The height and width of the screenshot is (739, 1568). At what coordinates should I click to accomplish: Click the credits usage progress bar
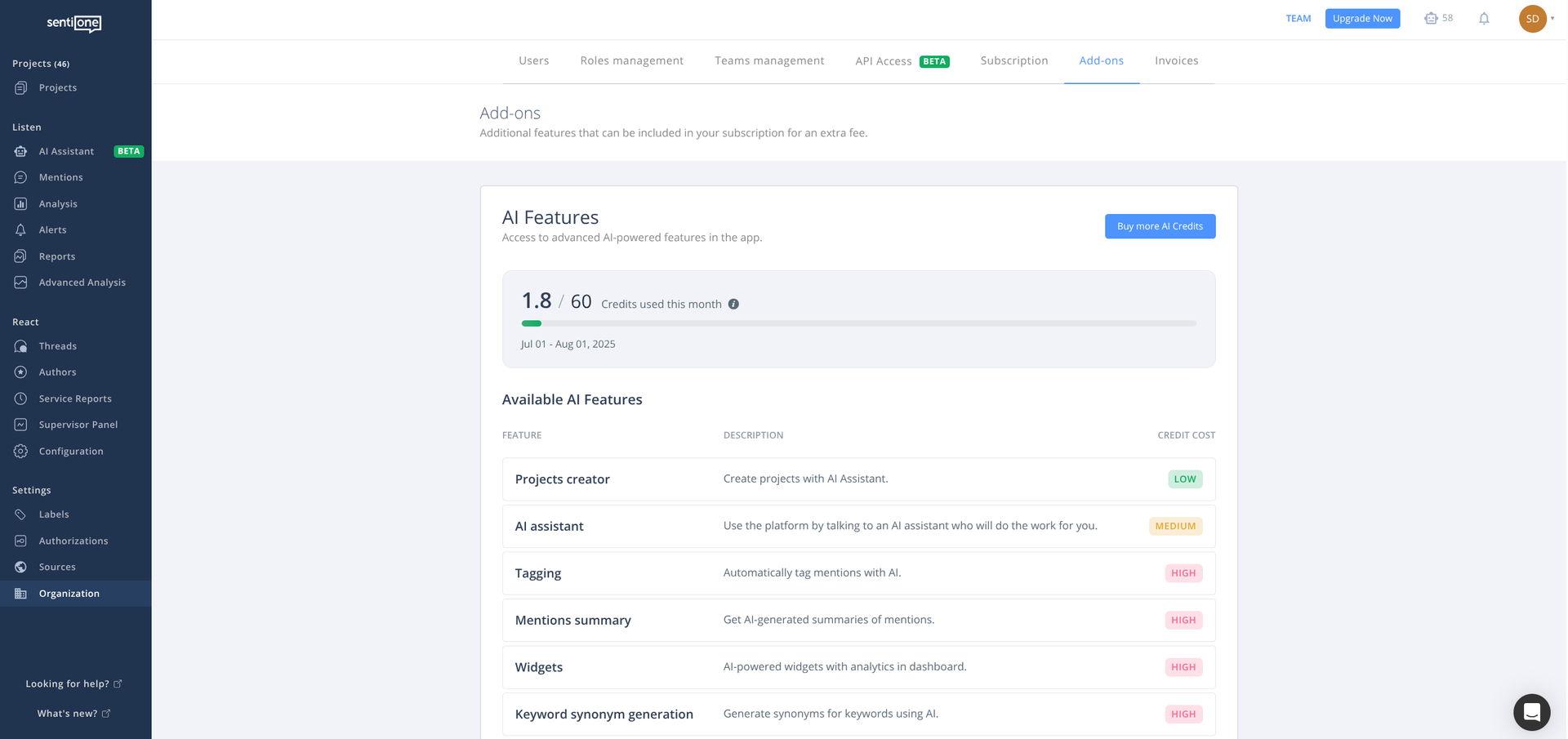pyautogui.click(x=858, y=323)
